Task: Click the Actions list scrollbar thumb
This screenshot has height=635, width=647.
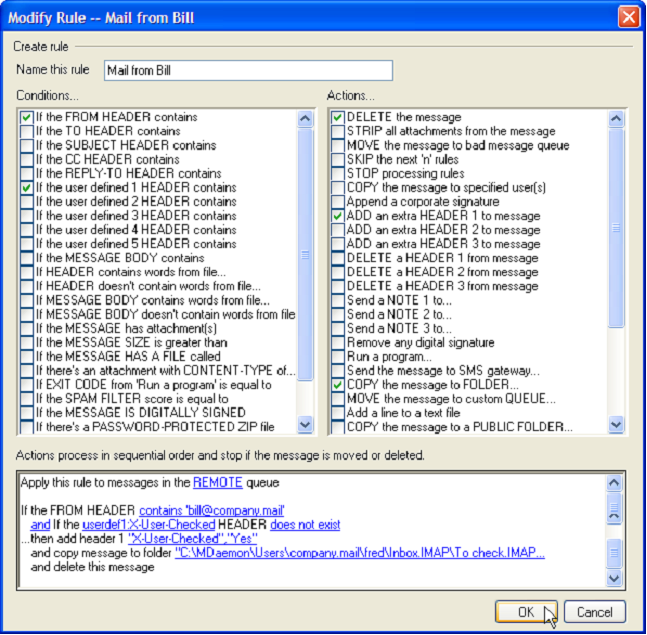Action: (x=616, y=228)
